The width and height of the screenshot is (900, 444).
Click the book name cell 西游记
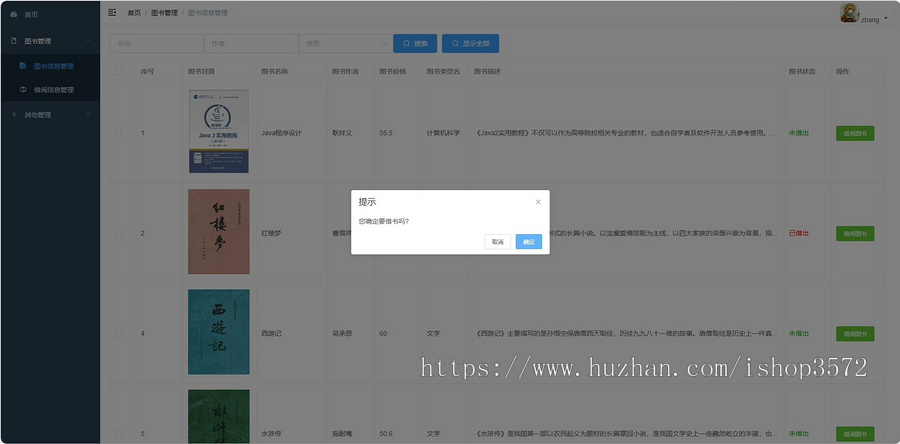coord(271,333)
